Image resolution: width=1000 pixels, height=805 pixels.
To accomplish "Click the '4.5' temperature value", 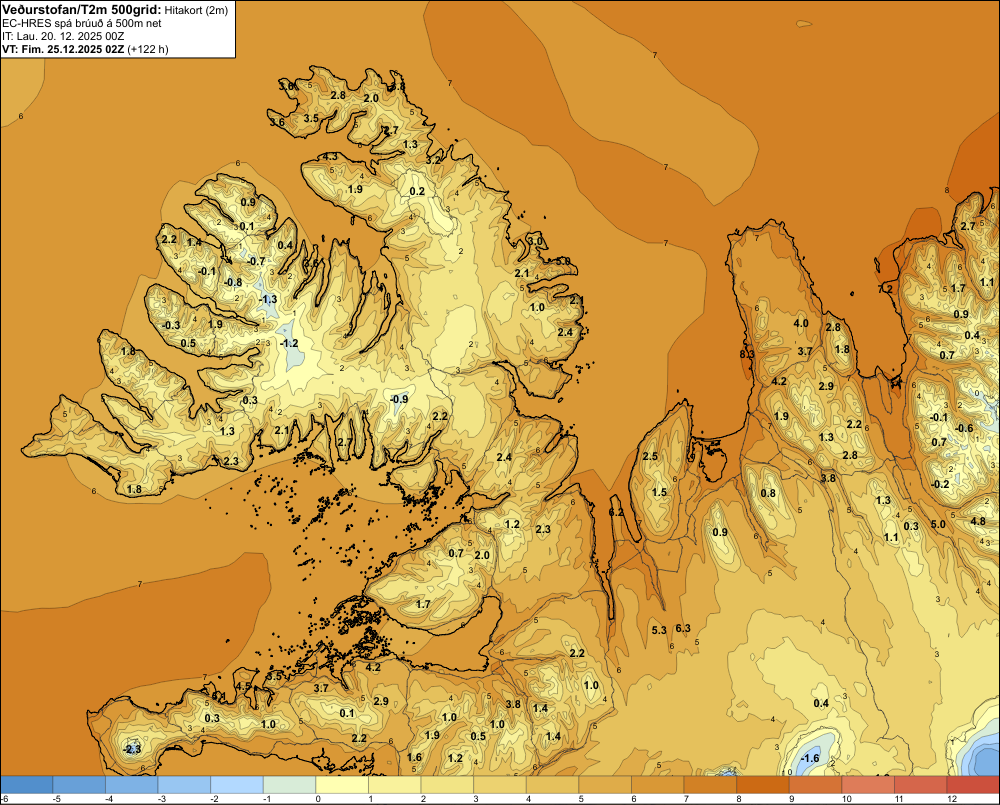I will click(x=244, y=686).
